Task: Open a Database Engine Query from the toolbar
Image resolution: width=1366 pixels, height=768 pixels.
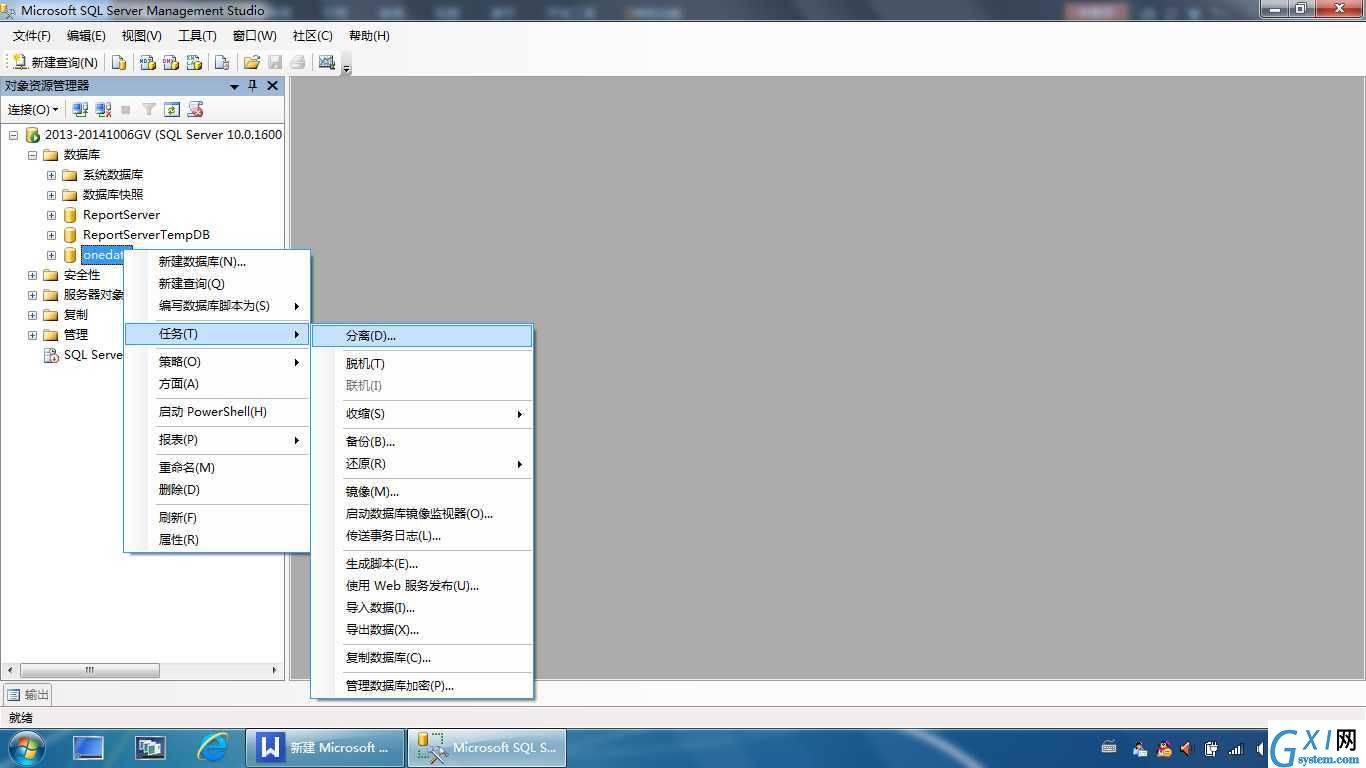Action: pyautogui.click(x=119, y=62)
